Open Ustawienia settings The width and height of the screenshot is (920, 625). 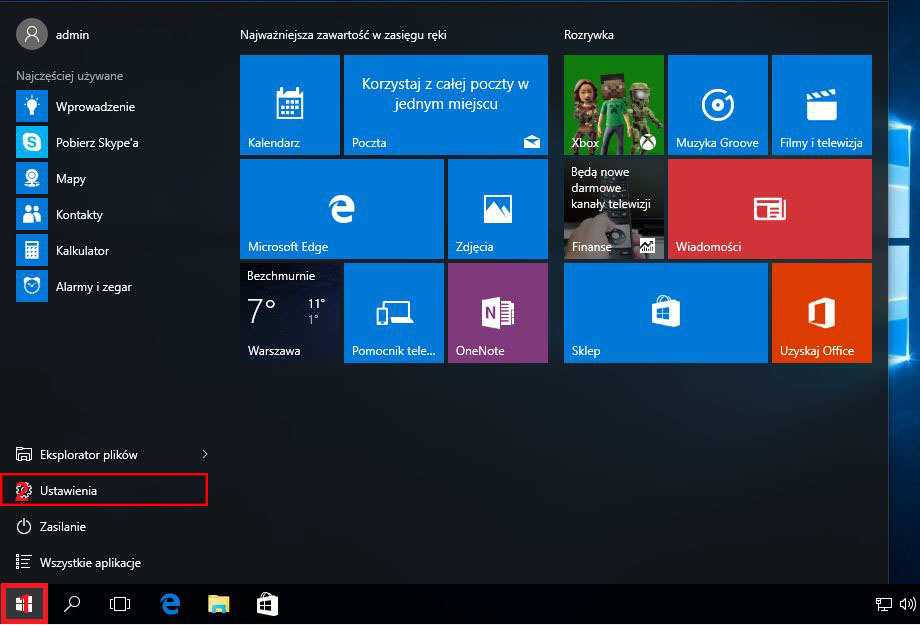pyautogui.click(x=68, y=491)
